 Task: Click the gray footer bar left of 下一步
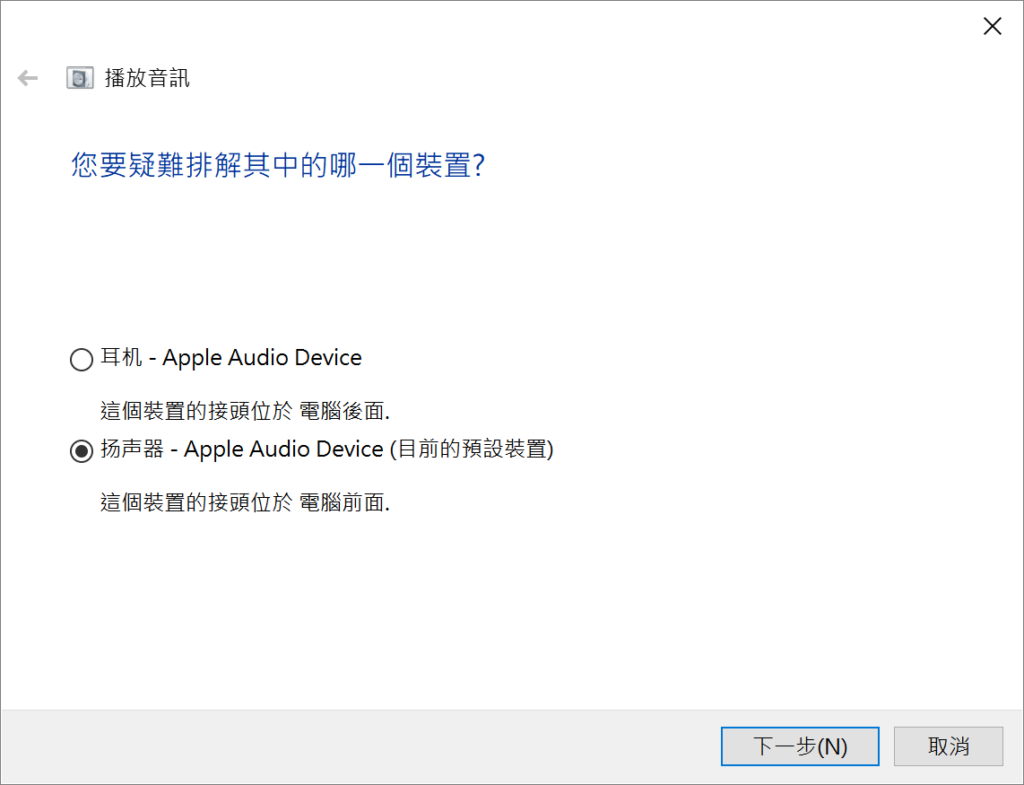[359, 746]
